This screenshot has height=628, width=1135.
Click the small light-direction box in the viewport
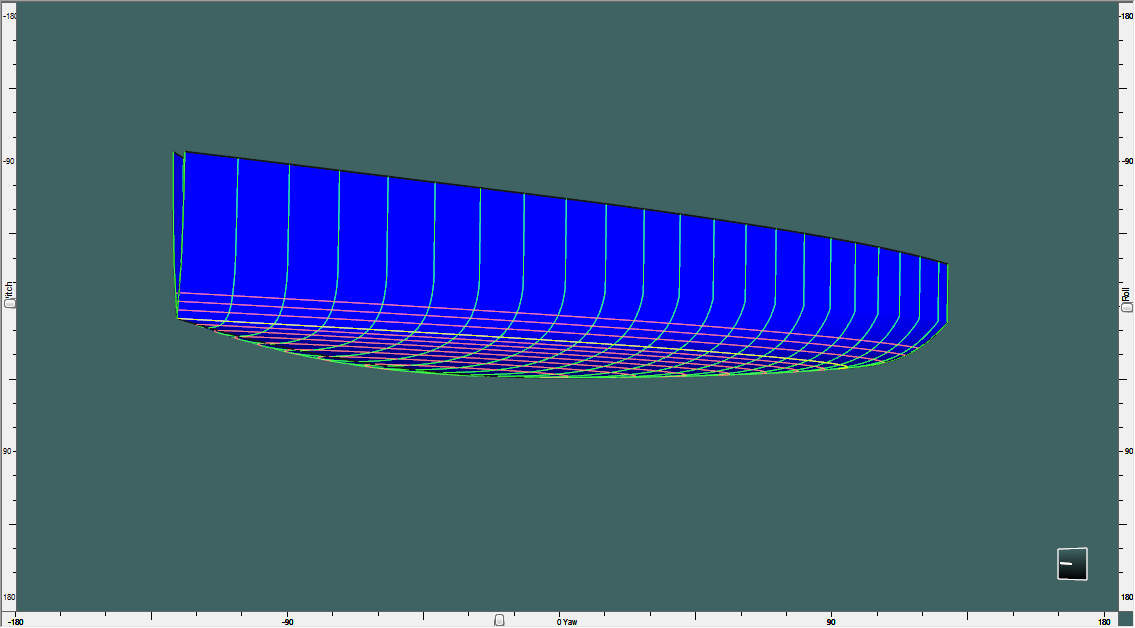tap(1072, 564)
